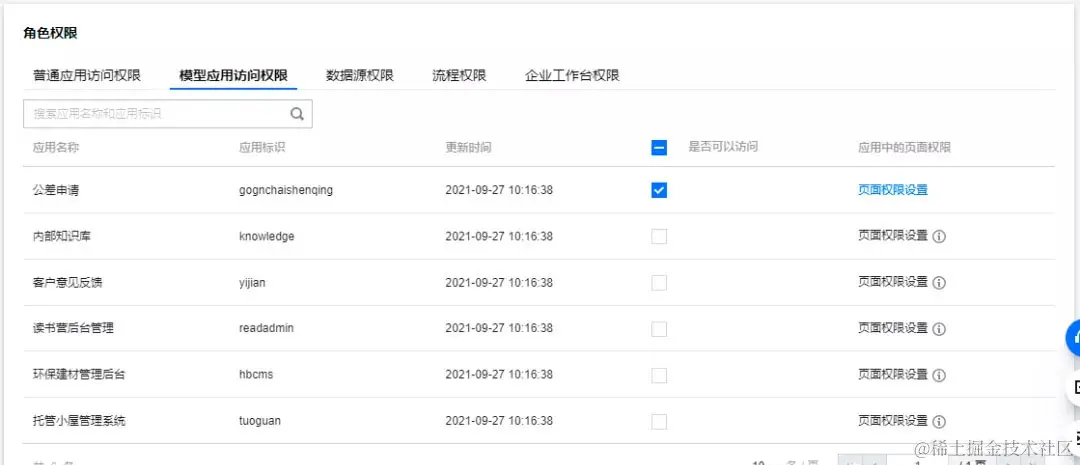
Task: Click 页面权限设置 in 环保建材管理后台 row
Action: click(893, 375)
